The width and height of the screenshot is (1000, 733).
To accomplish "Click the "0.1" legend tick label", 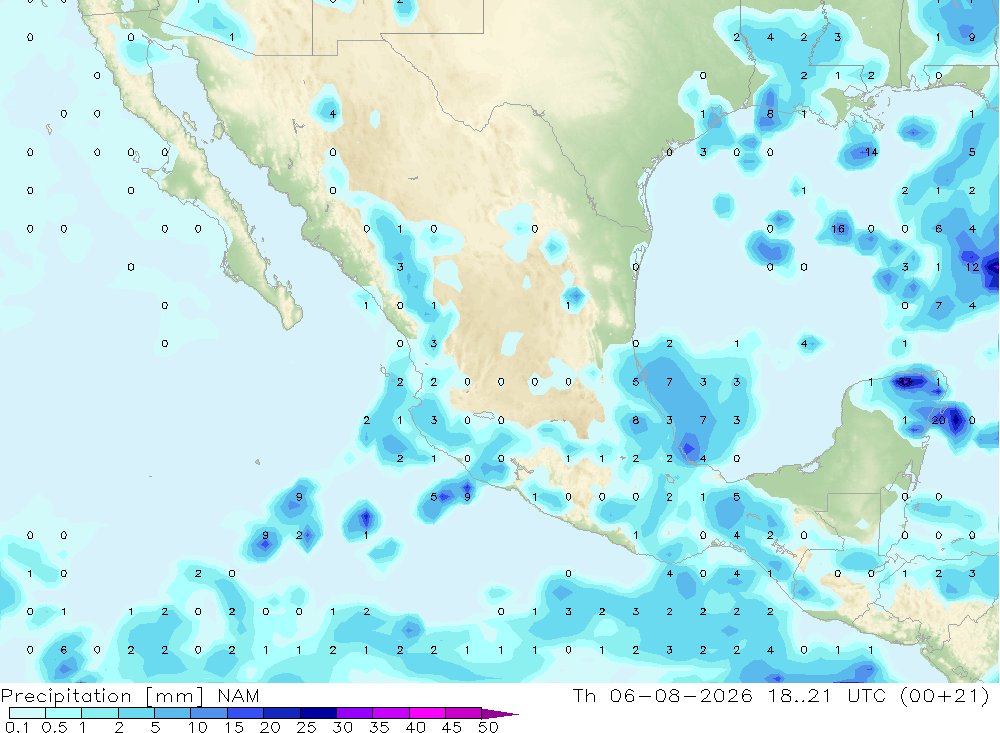I will pos(17,727).
